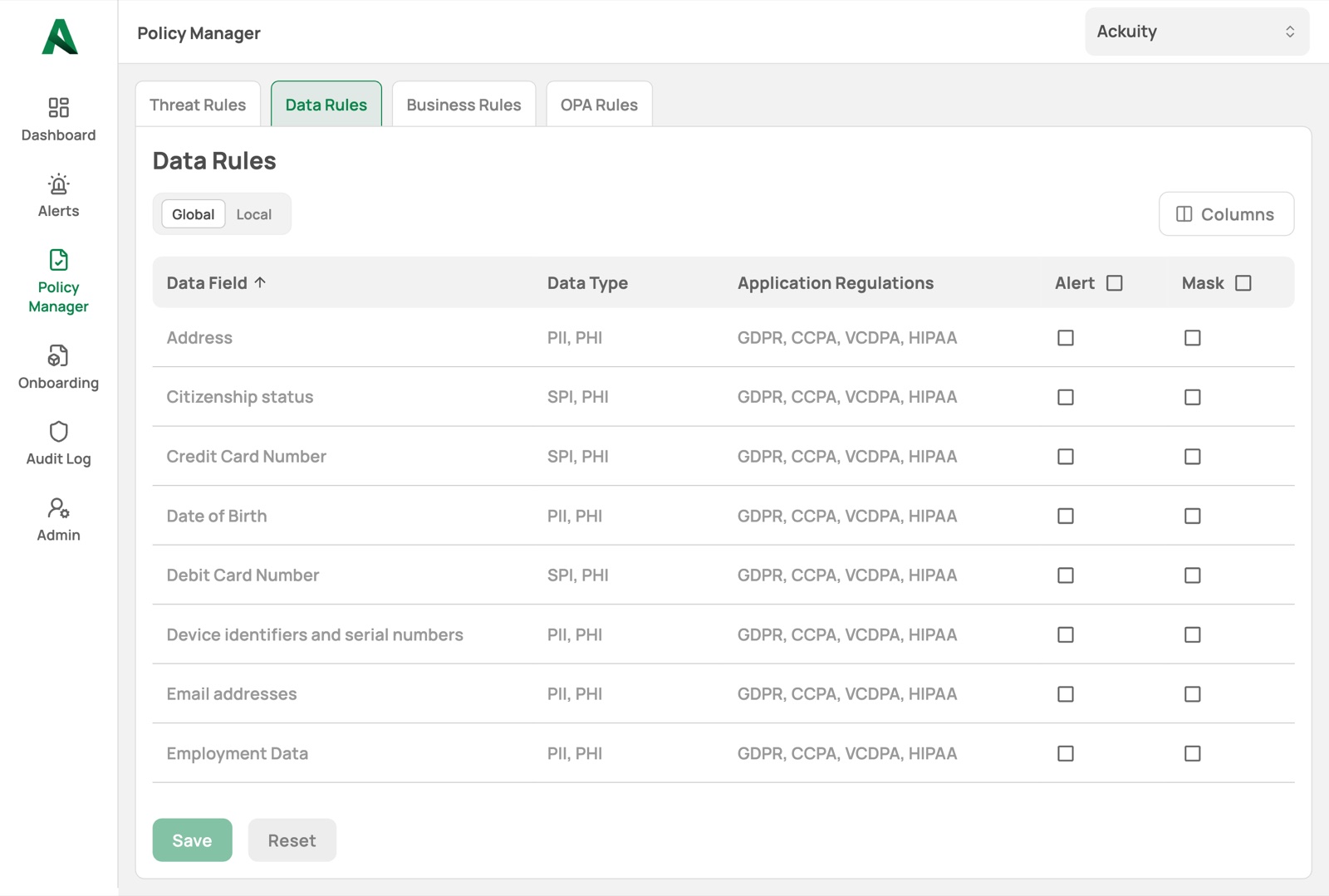This screenshot has height=896, width=1329.
Task: Select the Credit Card Number cell
Action: pos(247,457)
